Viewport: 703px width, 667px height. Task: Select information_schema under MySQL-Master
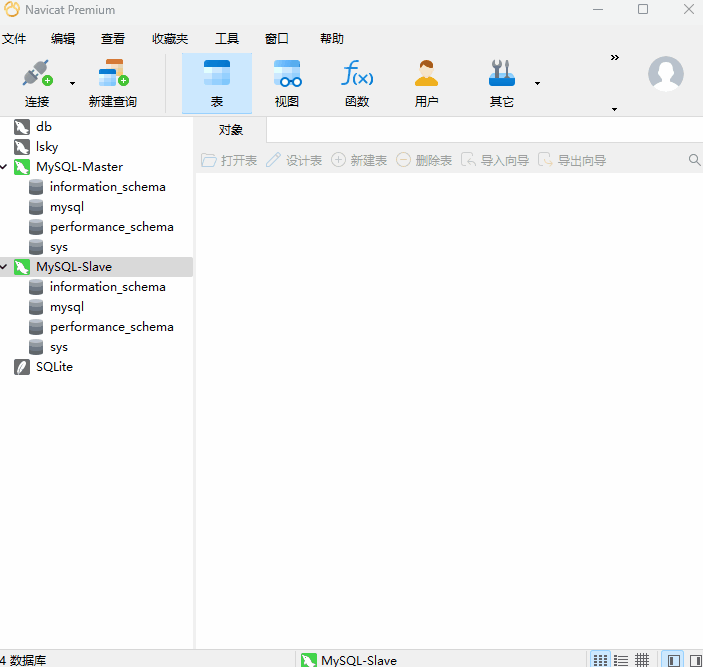108,187
